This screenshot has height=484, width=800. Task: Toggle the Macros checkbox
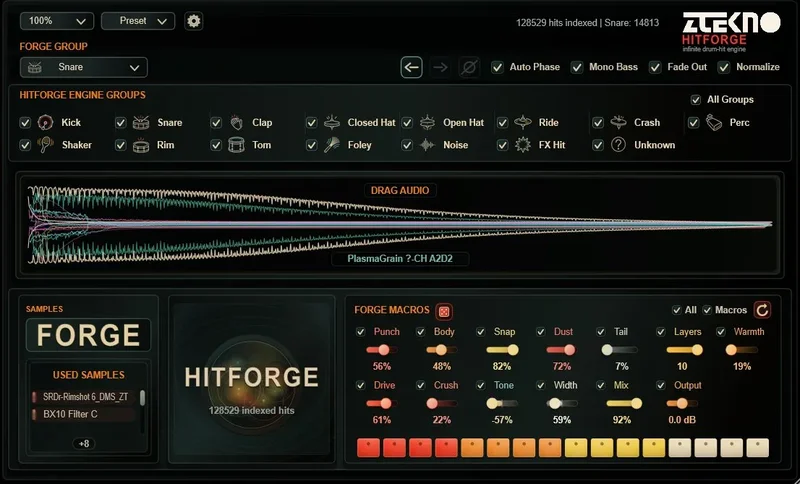(707, 310)
